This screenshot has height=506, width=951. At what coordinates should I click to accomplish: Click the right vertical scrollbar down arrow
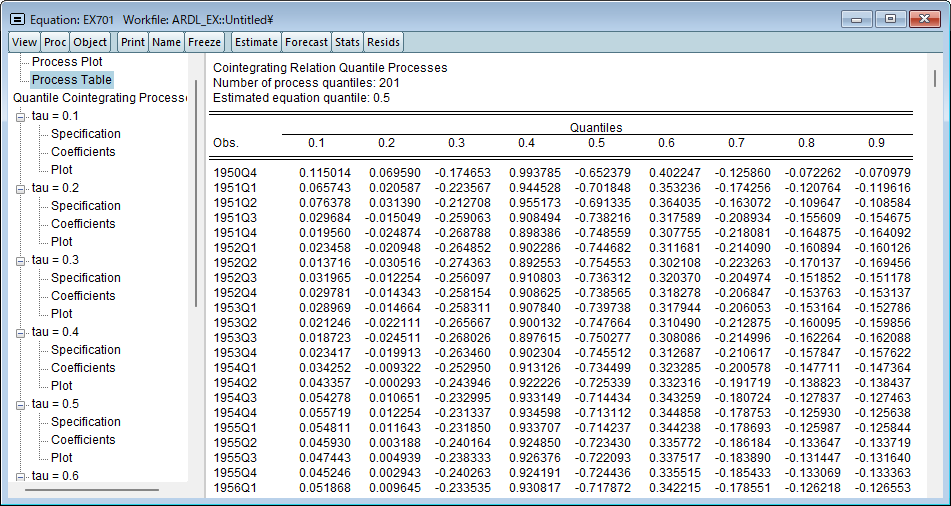pos(937,489)
